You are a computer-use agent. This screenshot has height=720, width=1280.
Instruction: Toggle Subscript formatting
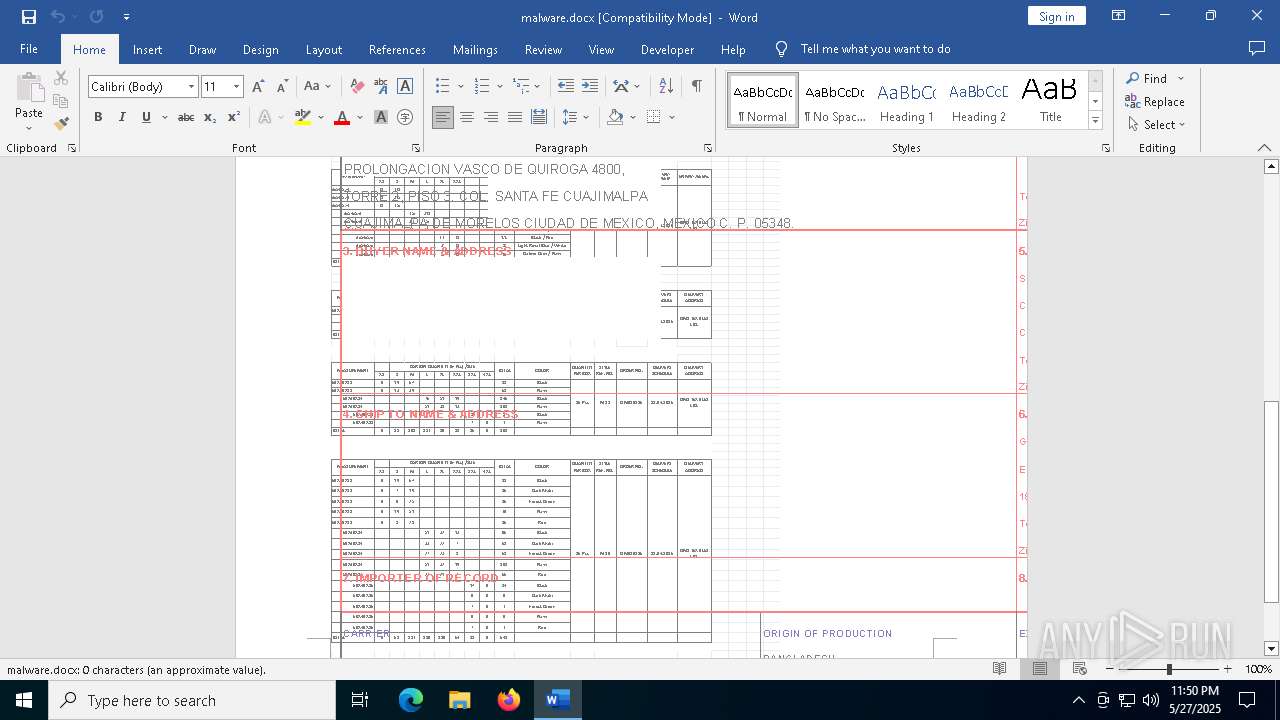[210, 117]
